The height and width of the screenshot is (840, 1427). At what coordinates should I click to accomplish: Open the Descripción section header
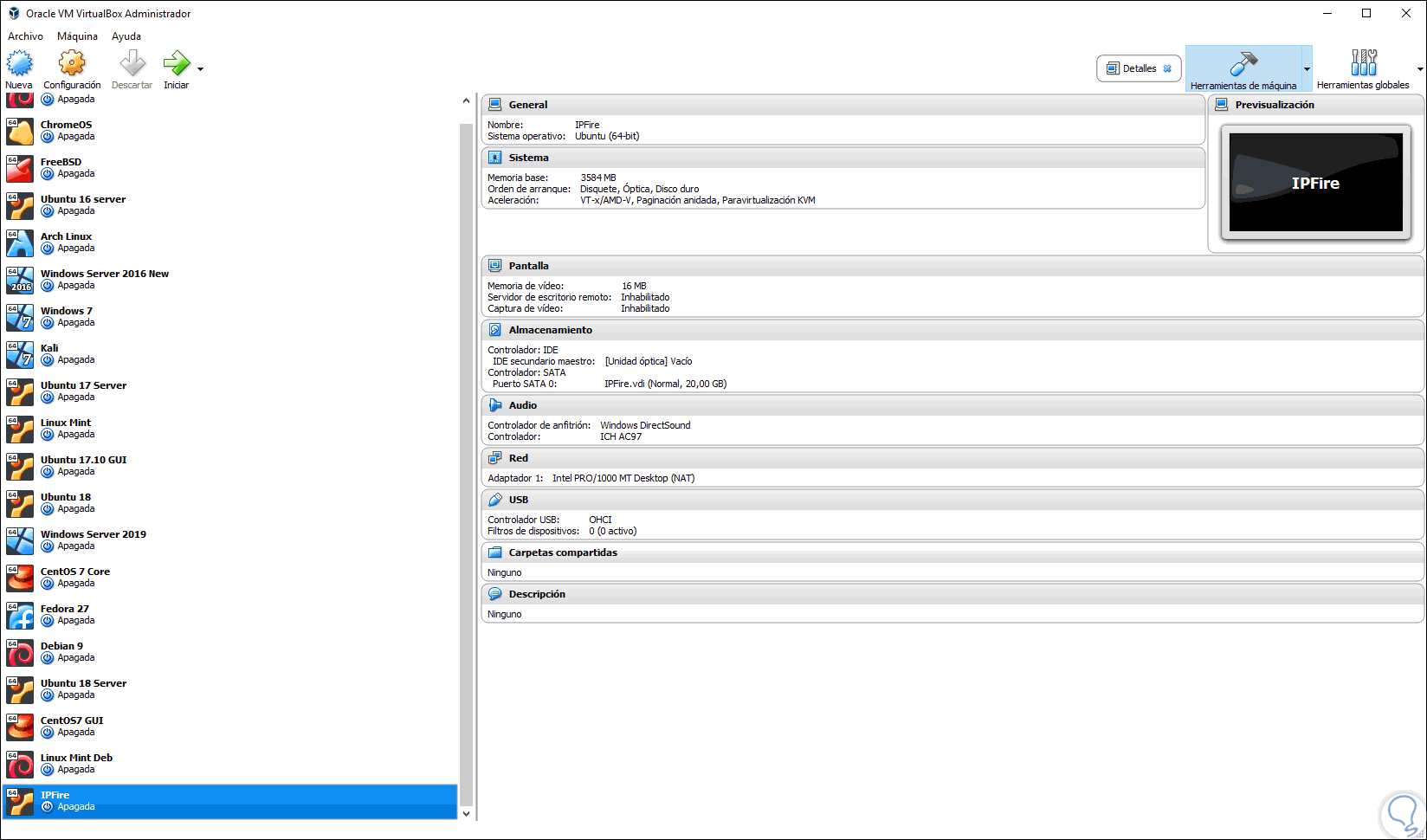952,594
